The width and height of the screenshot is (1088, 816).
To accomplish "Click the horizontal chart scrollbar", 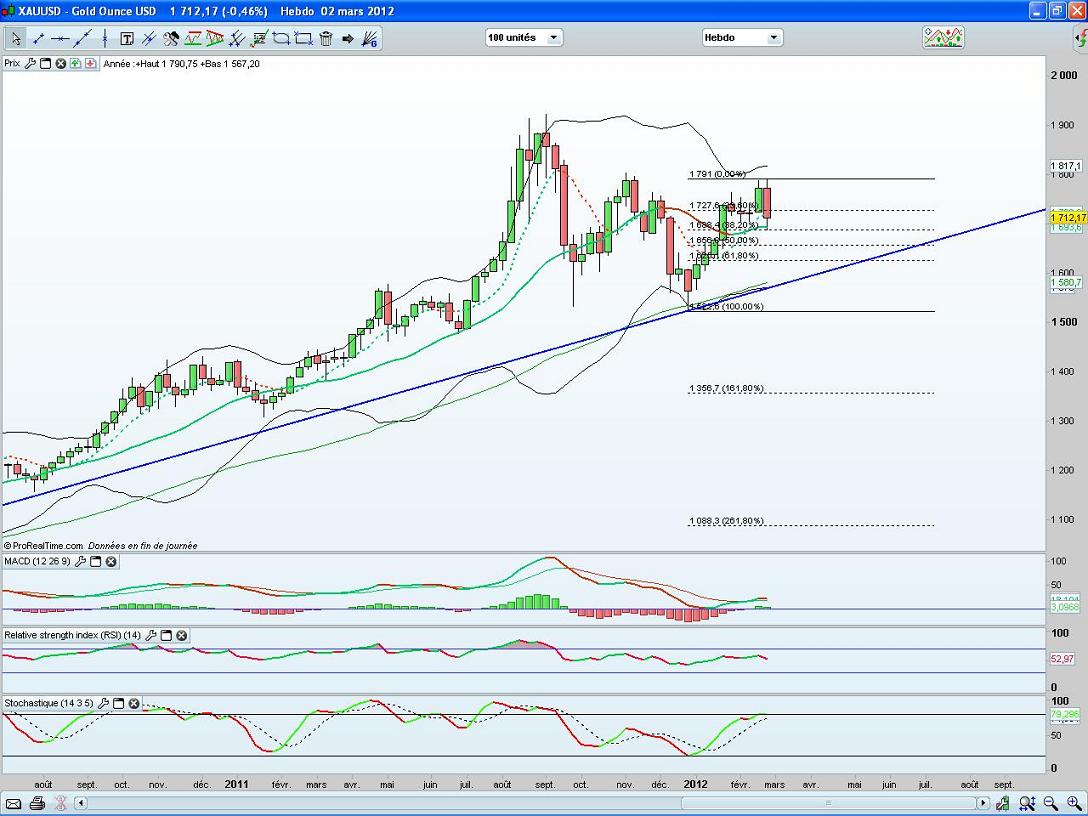I will [x=530, y=803].
